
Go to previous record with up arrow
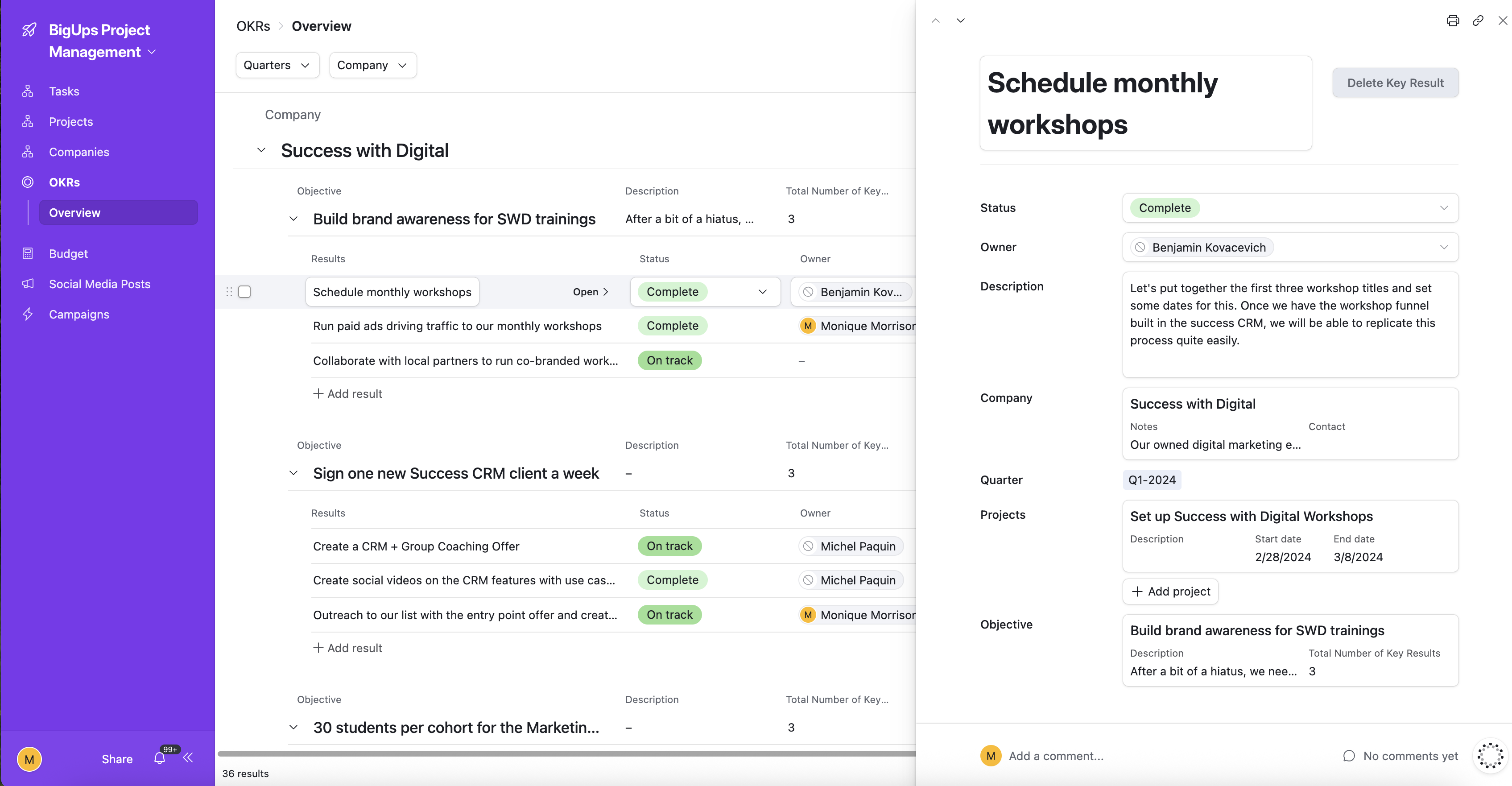click(x=936, y=21)
